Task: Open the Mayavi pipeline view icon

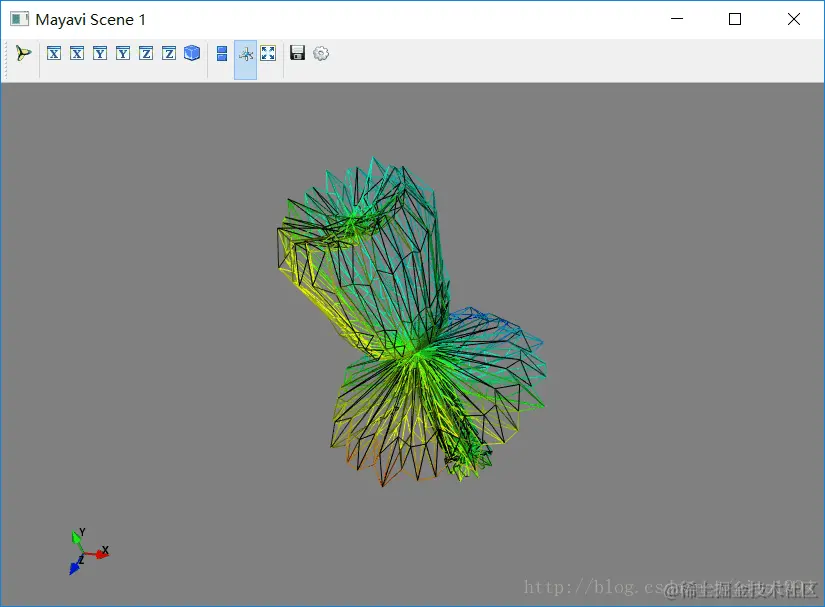Action: [23, 53]
